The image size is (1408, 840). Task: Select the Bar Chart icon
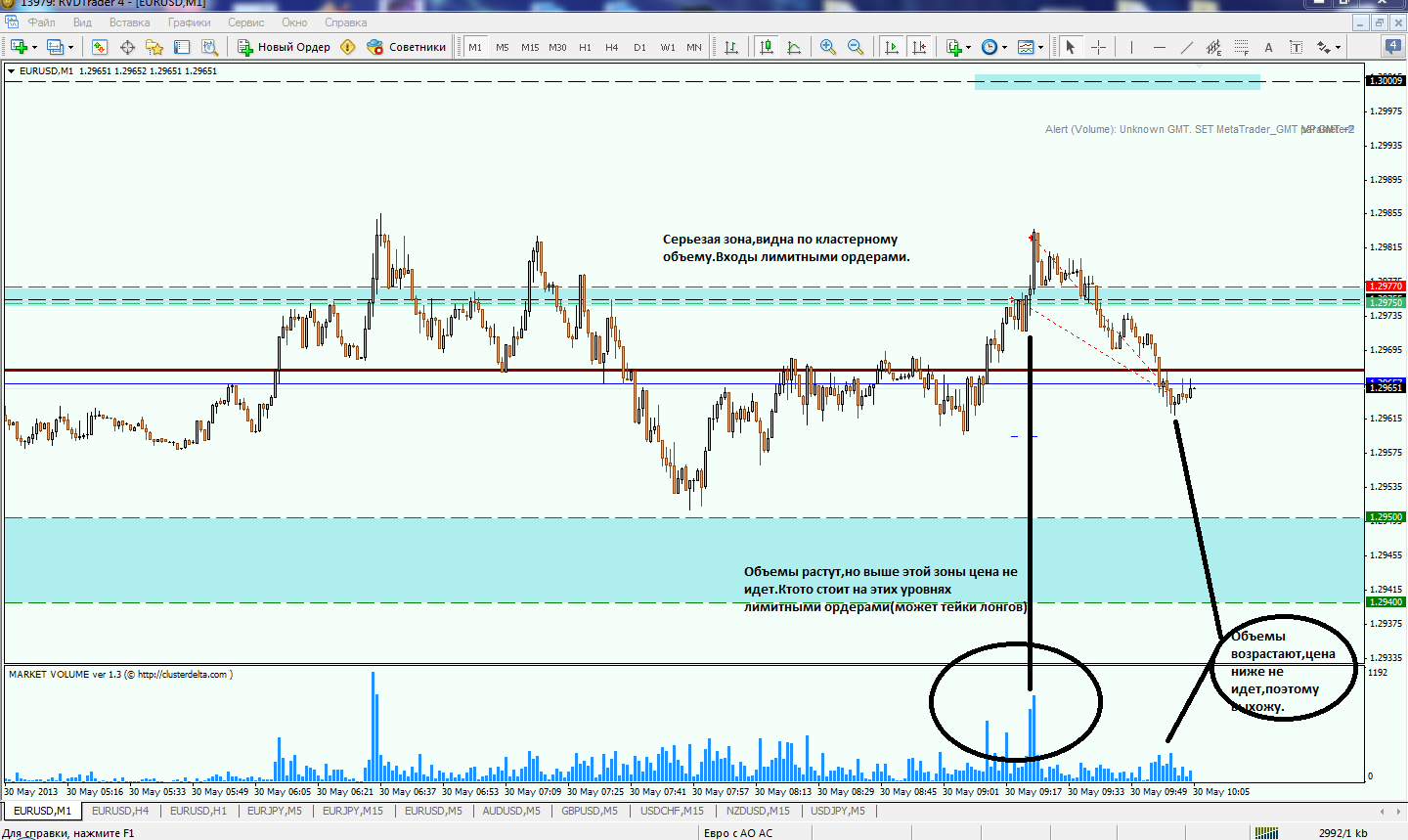point(731,47)
